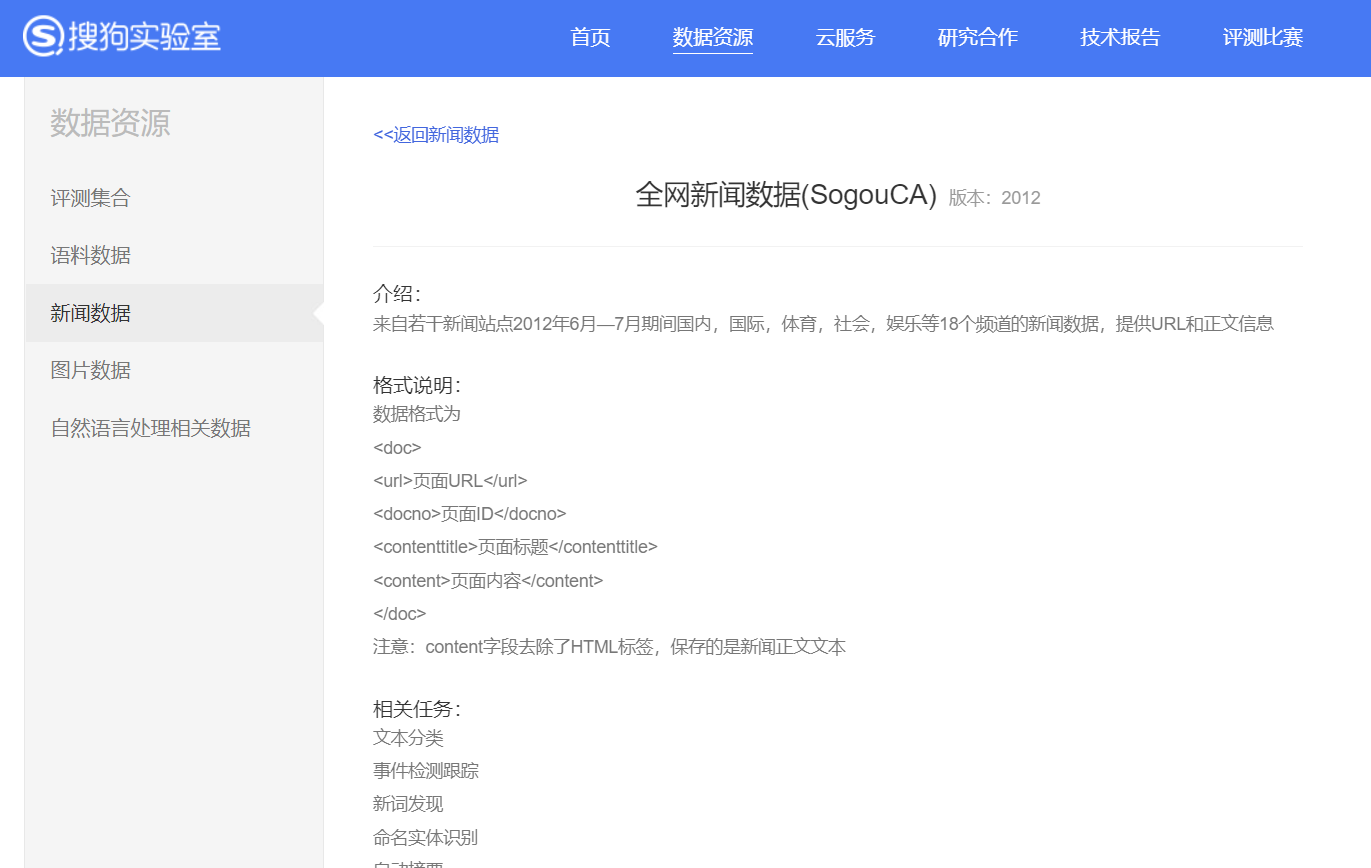Click the 介绍： heading

(397, 294)
